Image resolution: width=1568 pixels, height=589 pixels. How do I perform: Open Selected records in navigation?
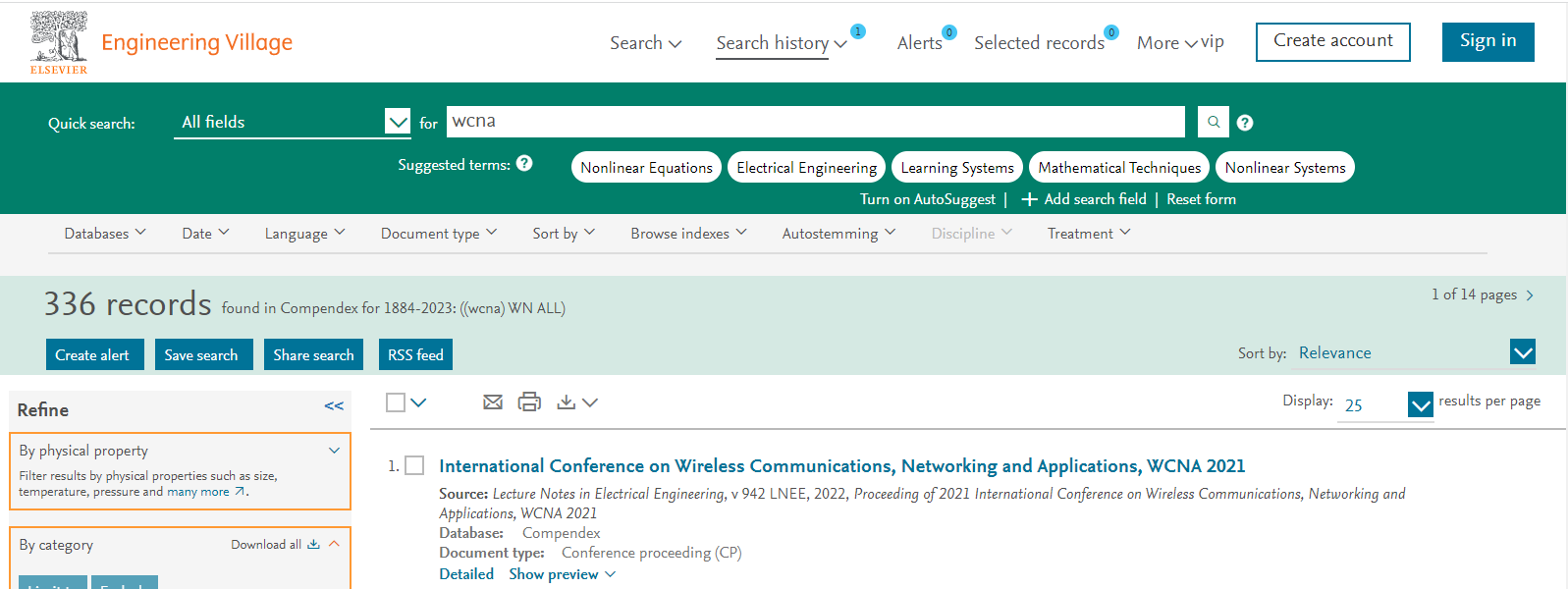[1039, 43]
